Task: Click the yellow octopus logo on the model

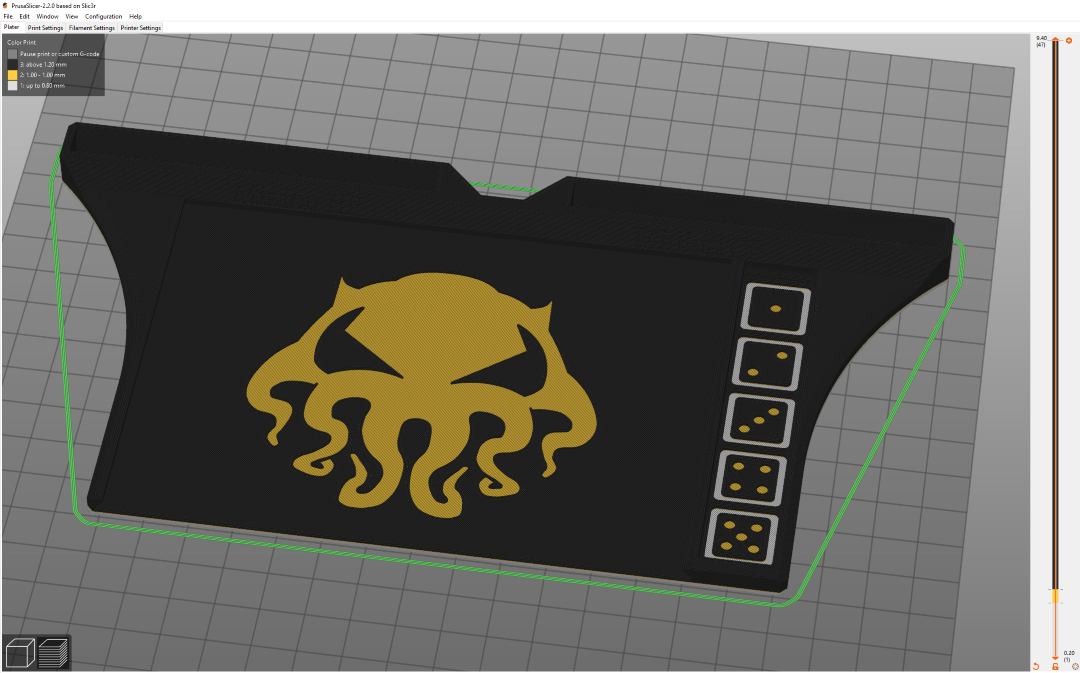Action: tap(422, 395)
